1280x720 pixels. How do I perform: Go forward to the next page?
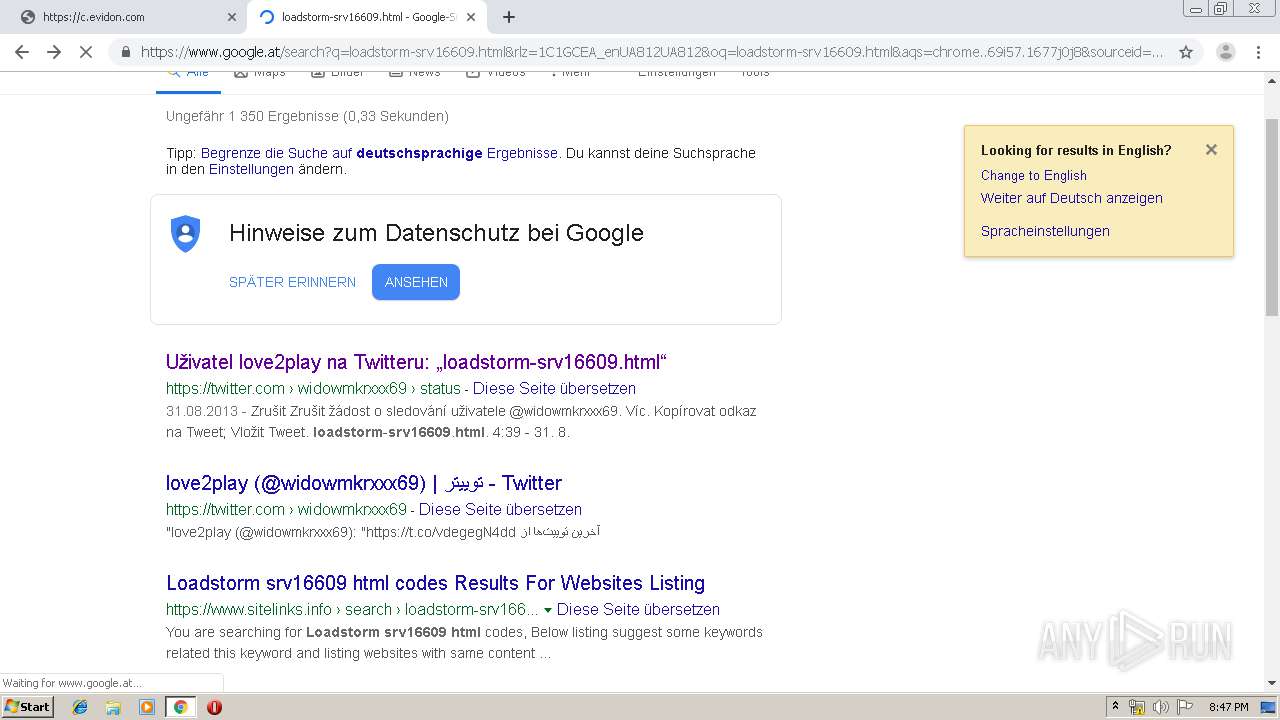point(54,52)
